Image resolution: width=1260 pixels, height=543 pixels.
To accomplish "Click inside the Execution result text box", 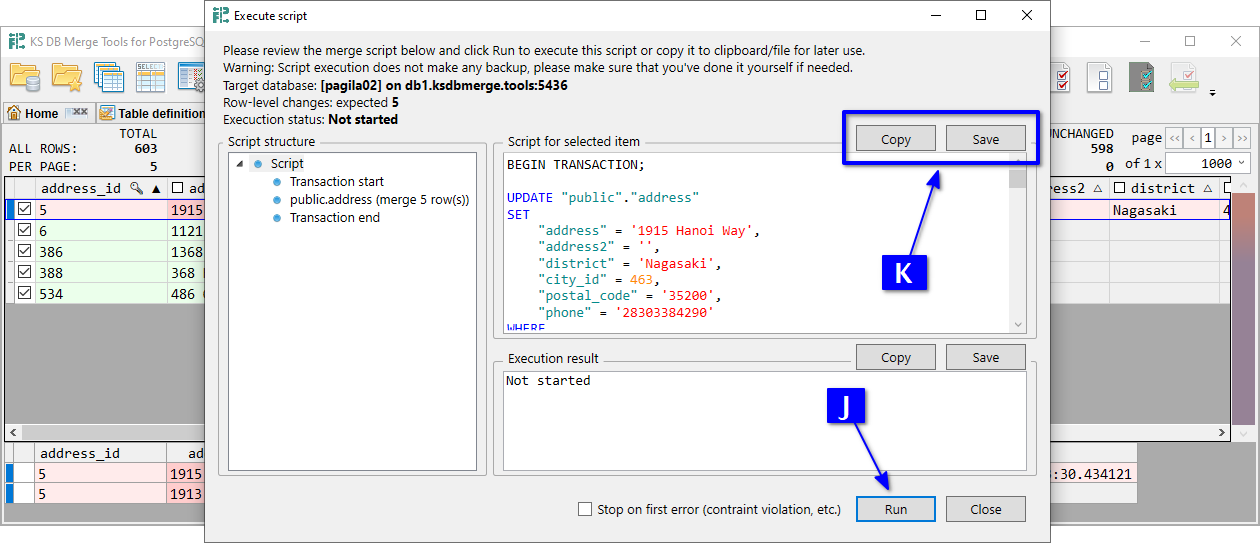I will pyautogui.click(x=764, y=420).
